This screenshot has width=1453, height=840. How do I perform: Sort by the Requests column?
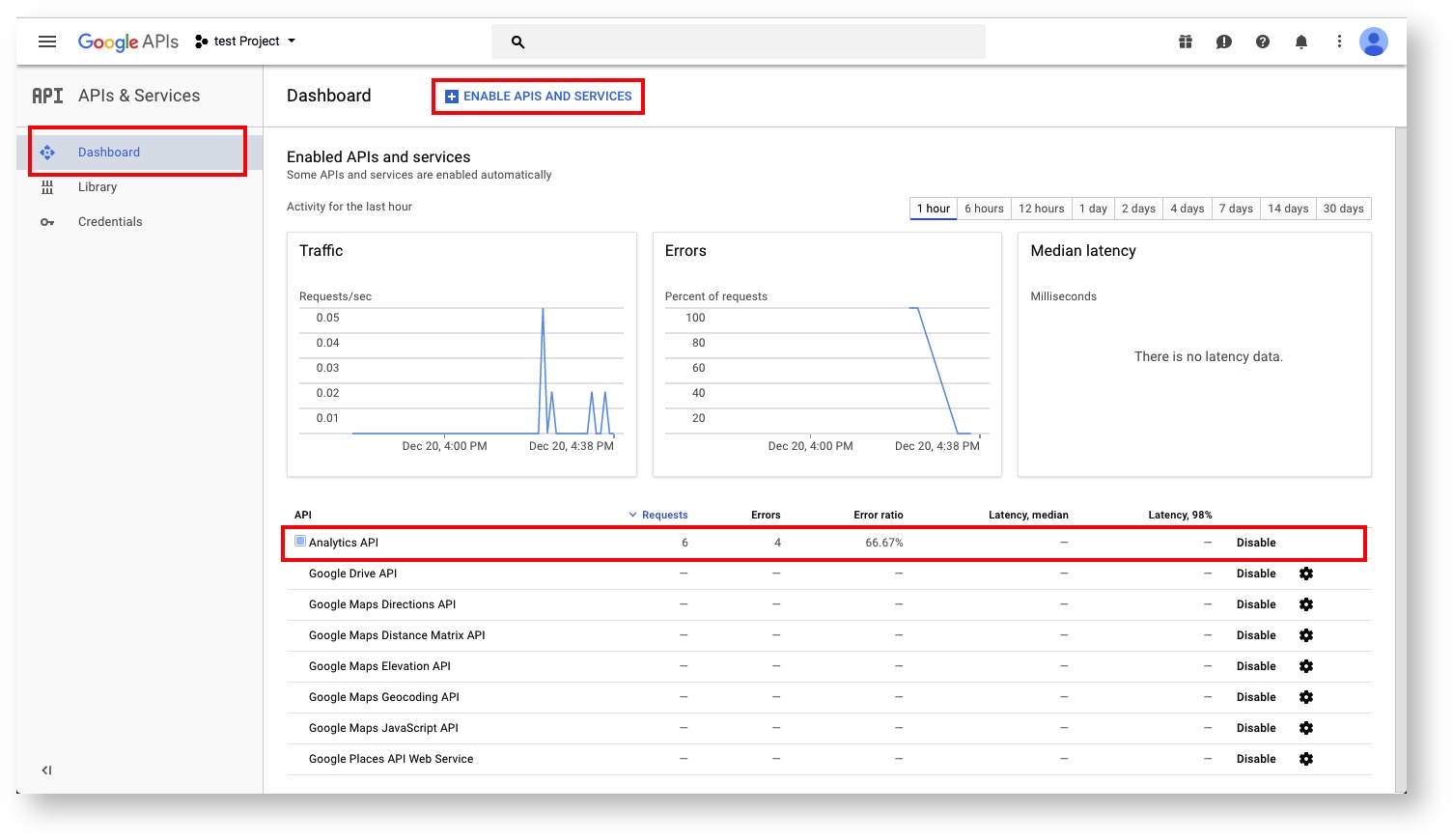664,515
